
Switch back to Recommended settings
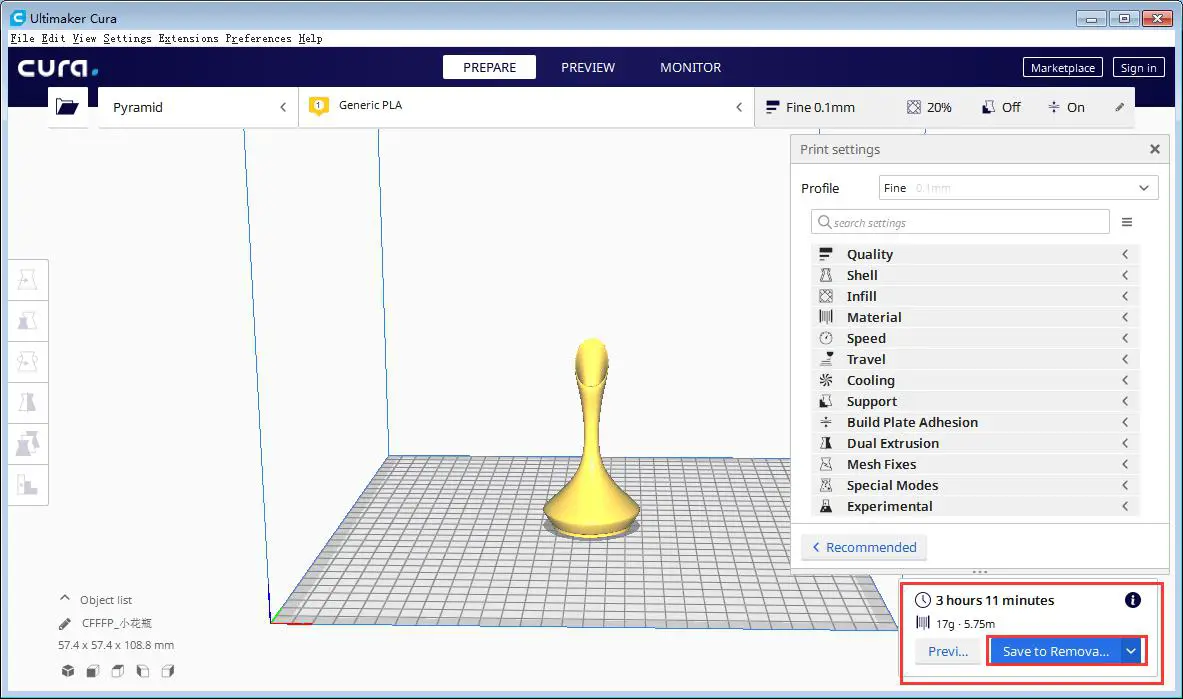pyautogui.click(x=863, y=547)
